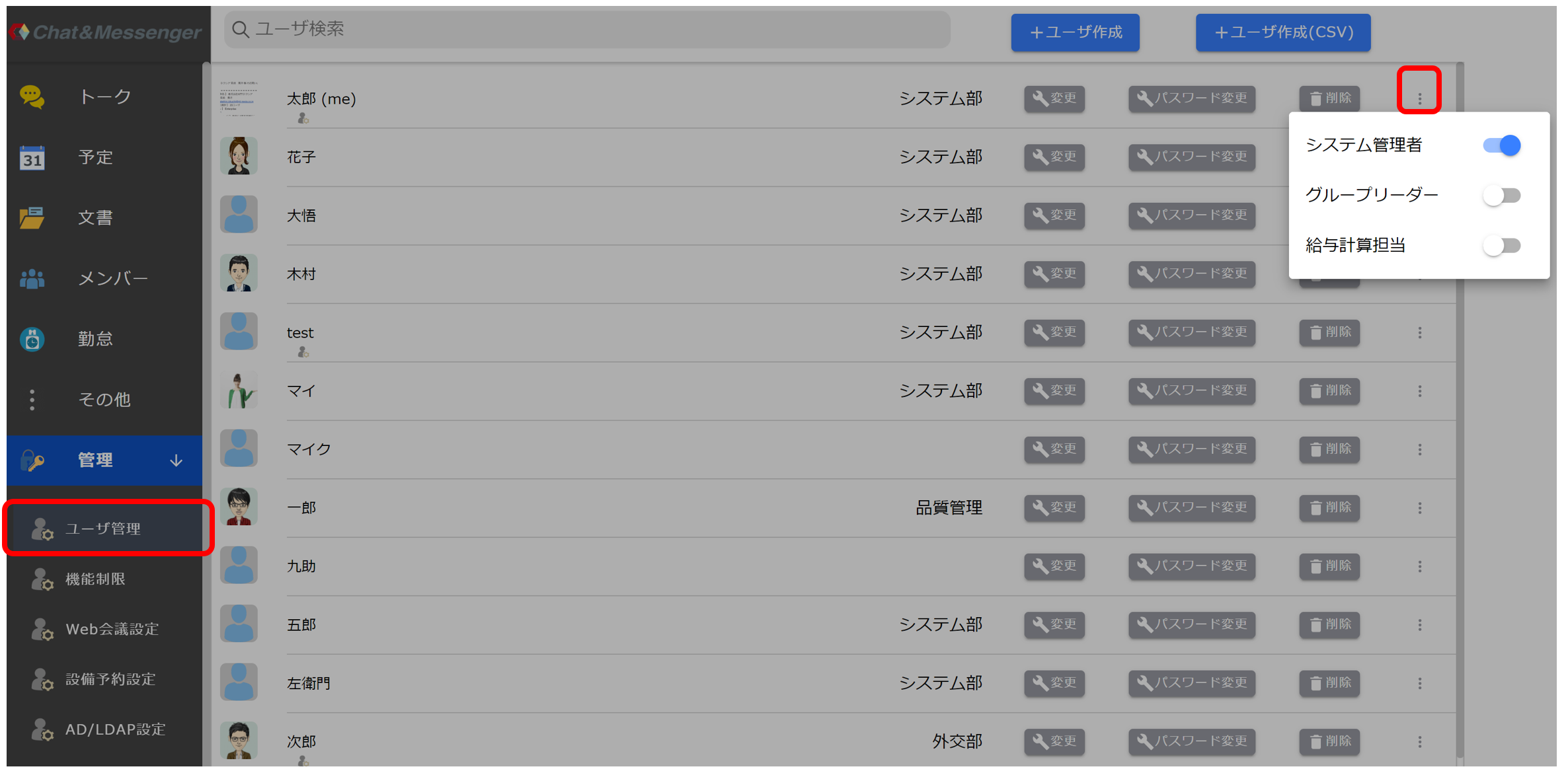Click the +ユーザ作成 button
The image size is (1568, 777).
pyautogui.click(x=1076, y=32)
